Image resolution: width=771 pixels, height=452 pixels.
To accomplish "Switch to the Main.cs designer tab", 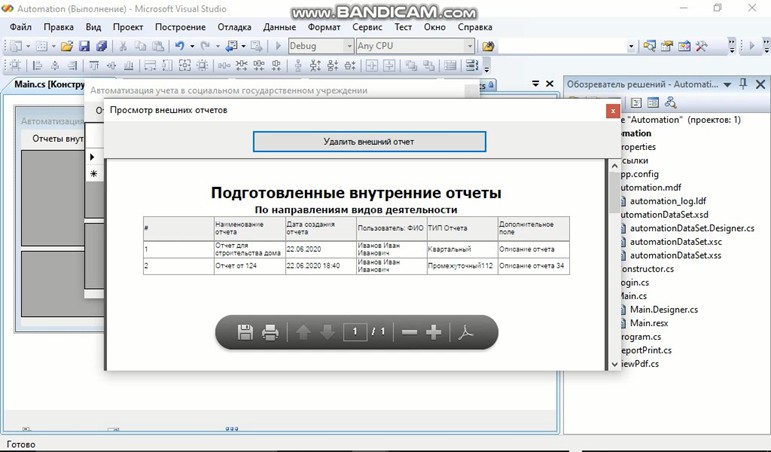I will point(48,84).
